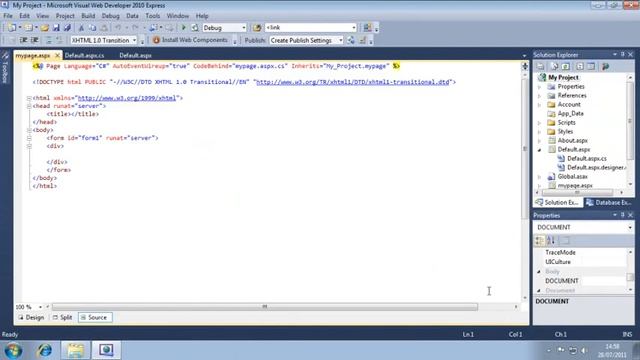640x360 pixels.
Task: Click the Publish Web icon beside publish settings
Action: coord(351,40)
